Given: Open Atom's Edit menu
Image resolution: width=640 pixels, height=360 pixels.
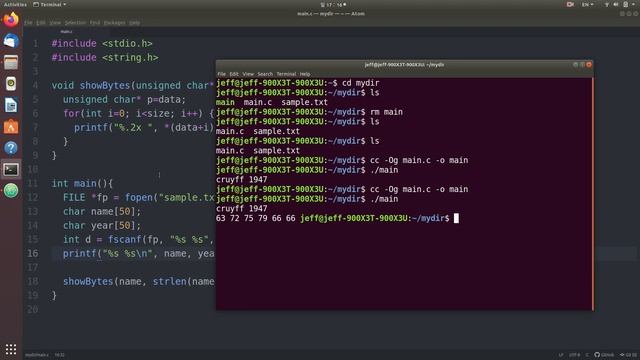Looking at the screenshot, I should coord(41,23).
